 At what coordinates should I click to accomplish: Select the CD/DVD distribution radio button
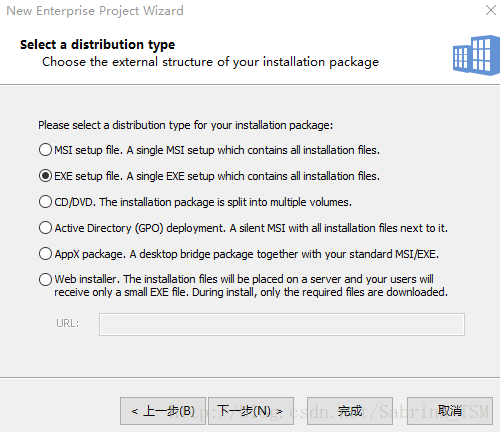(x=45, y=202)
